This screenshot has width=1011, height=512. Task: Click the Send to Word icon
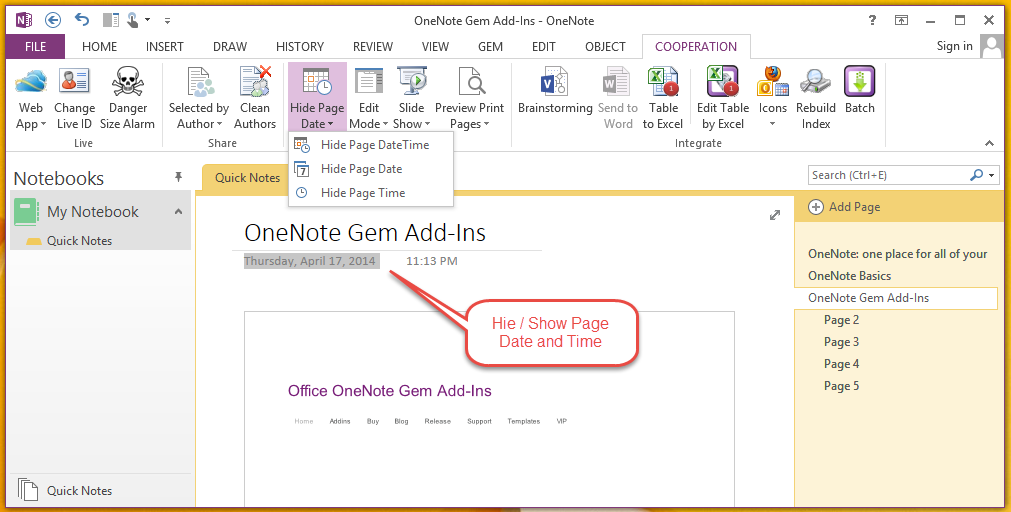click(x=617, y=82)
